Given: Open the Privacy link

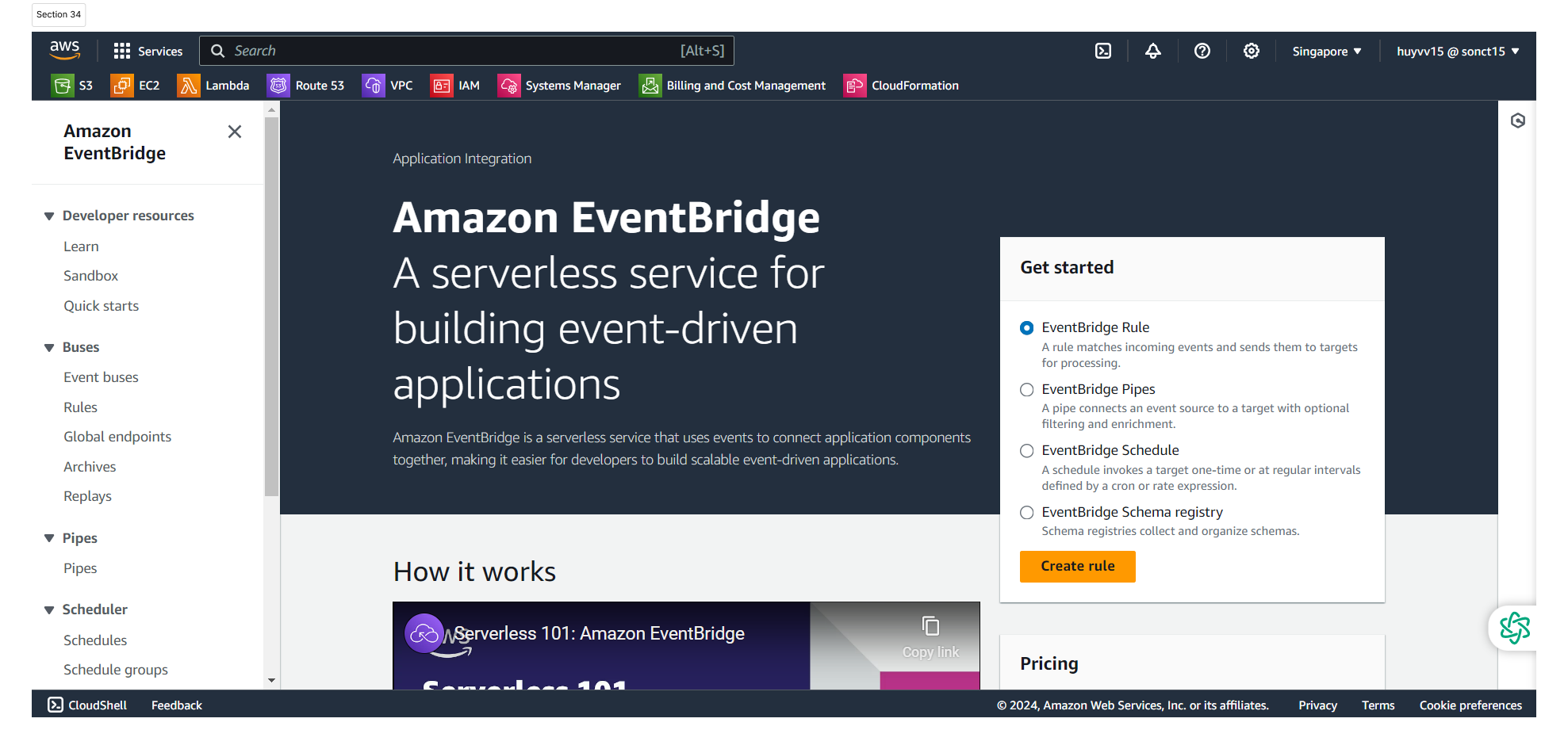Looking at the screenshot, I should pos(1317,705).
